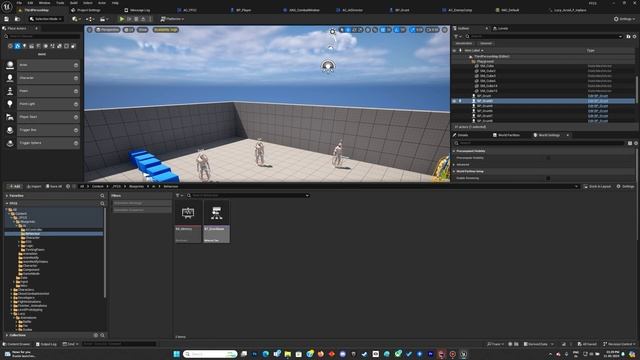This screenshot has height=360, width=640.
Task: Click the Outliner filter icon
Action: [457, 36]
